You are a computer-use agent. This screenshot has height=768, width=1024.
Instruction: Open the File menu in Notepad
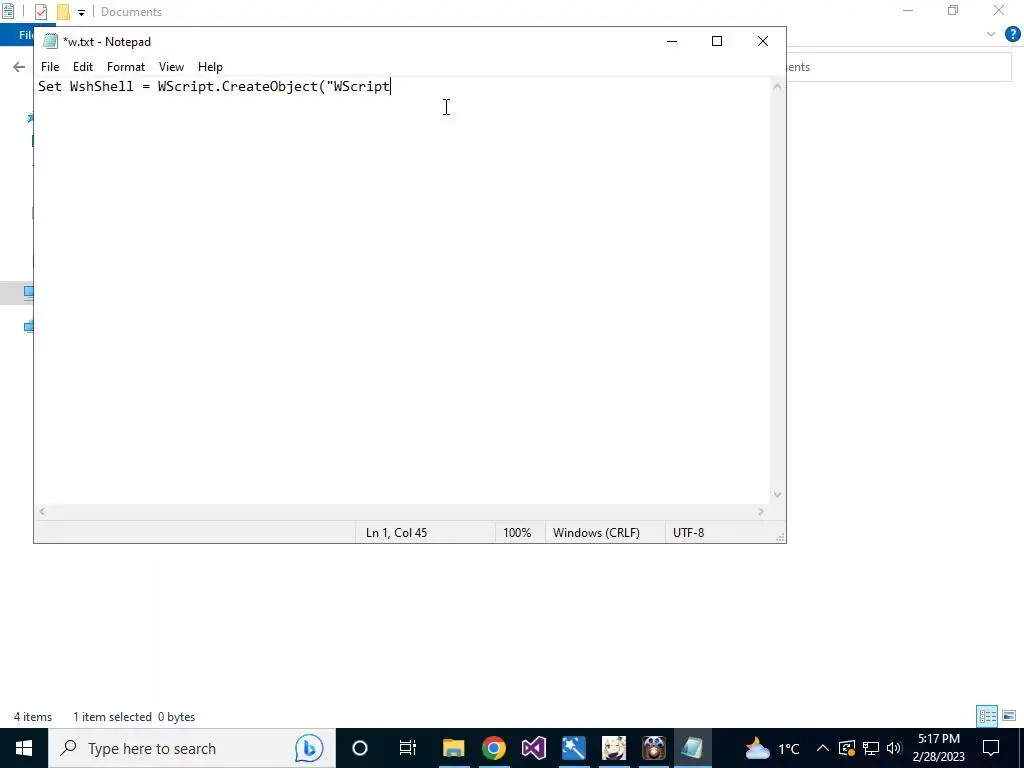pos(50,67)
